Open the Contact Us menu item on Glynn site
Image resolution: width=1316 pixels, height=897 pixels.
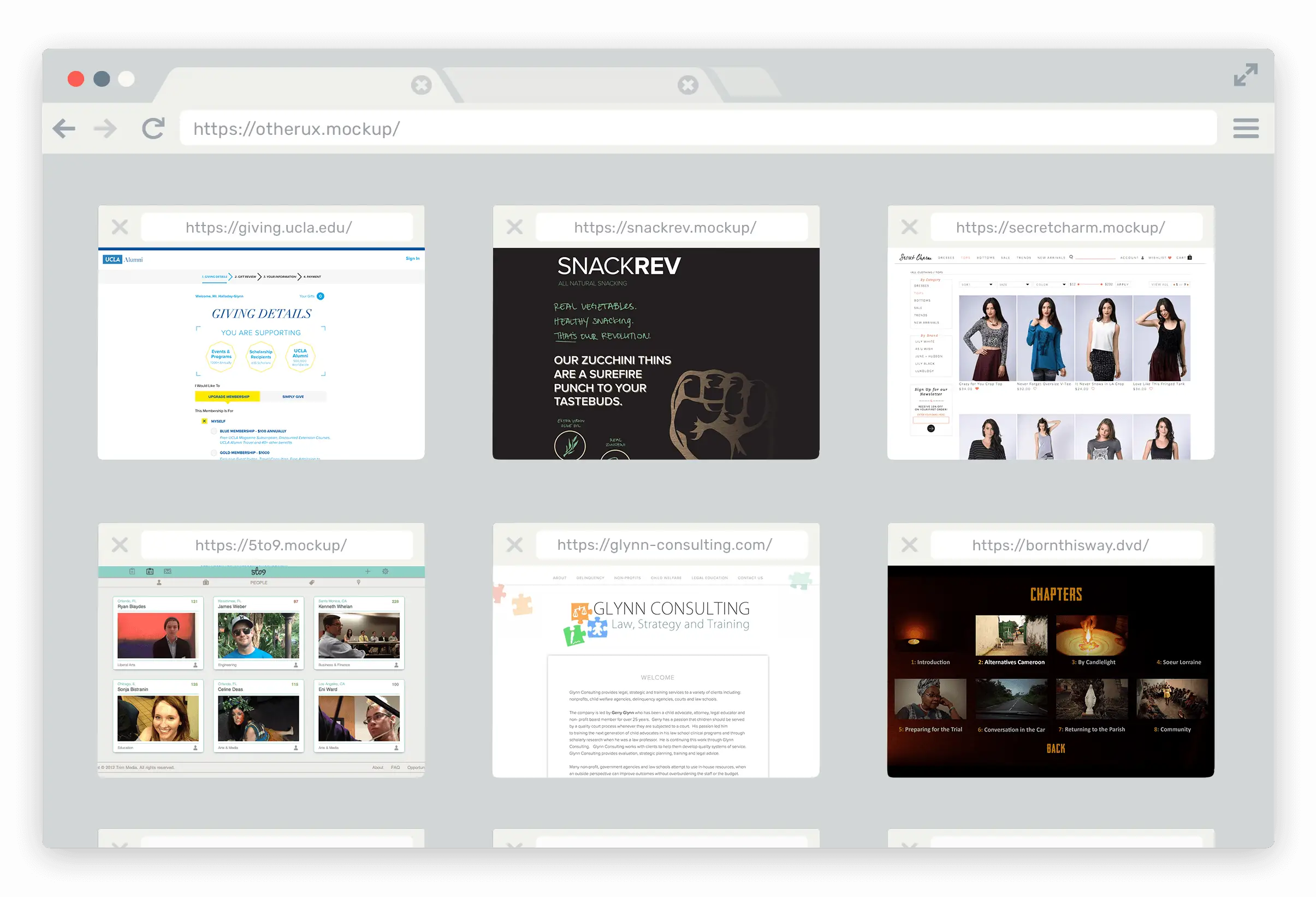coord(750,578)
